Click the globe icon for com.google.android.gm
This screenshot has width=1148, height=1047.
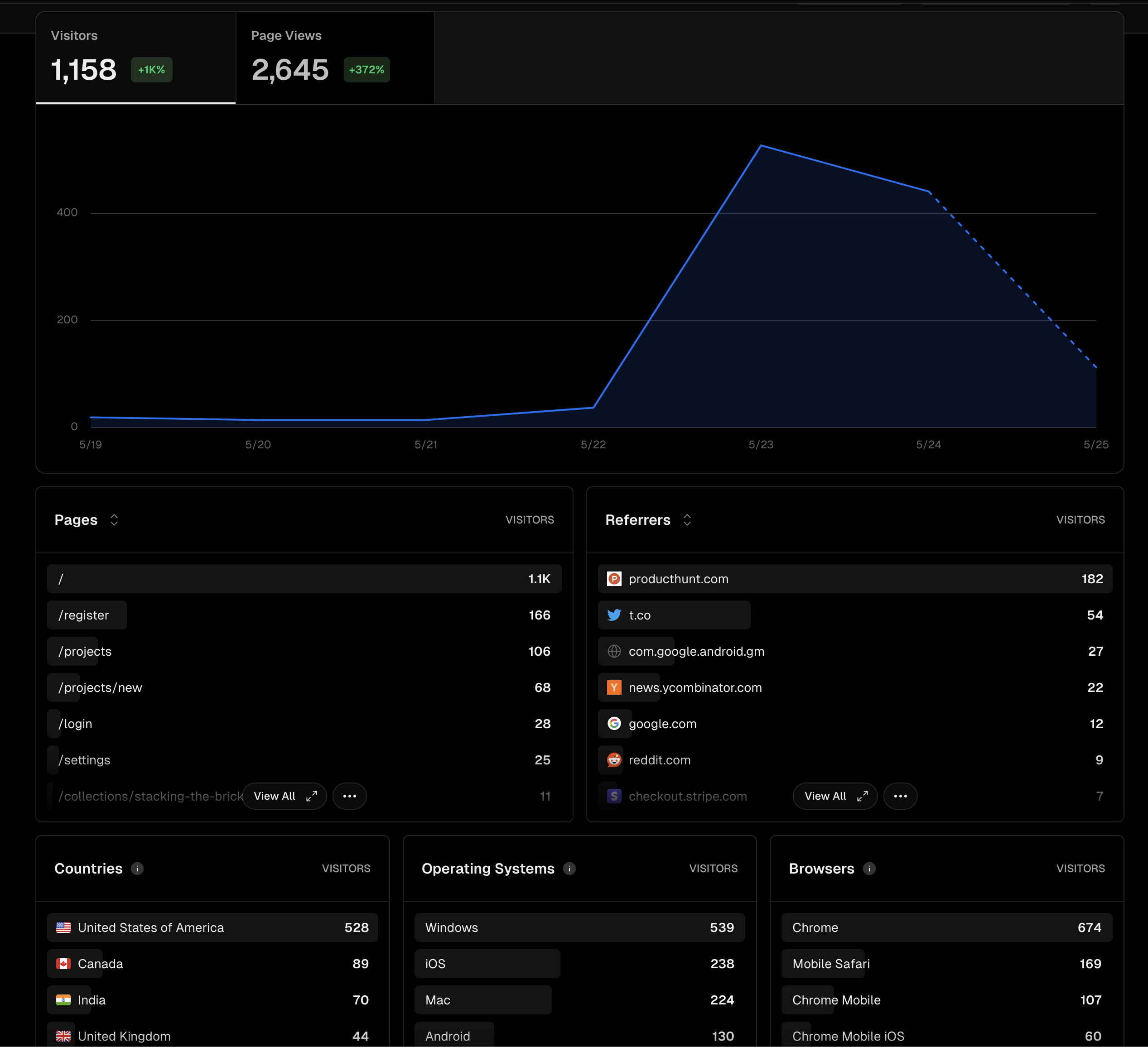(614, 651)
